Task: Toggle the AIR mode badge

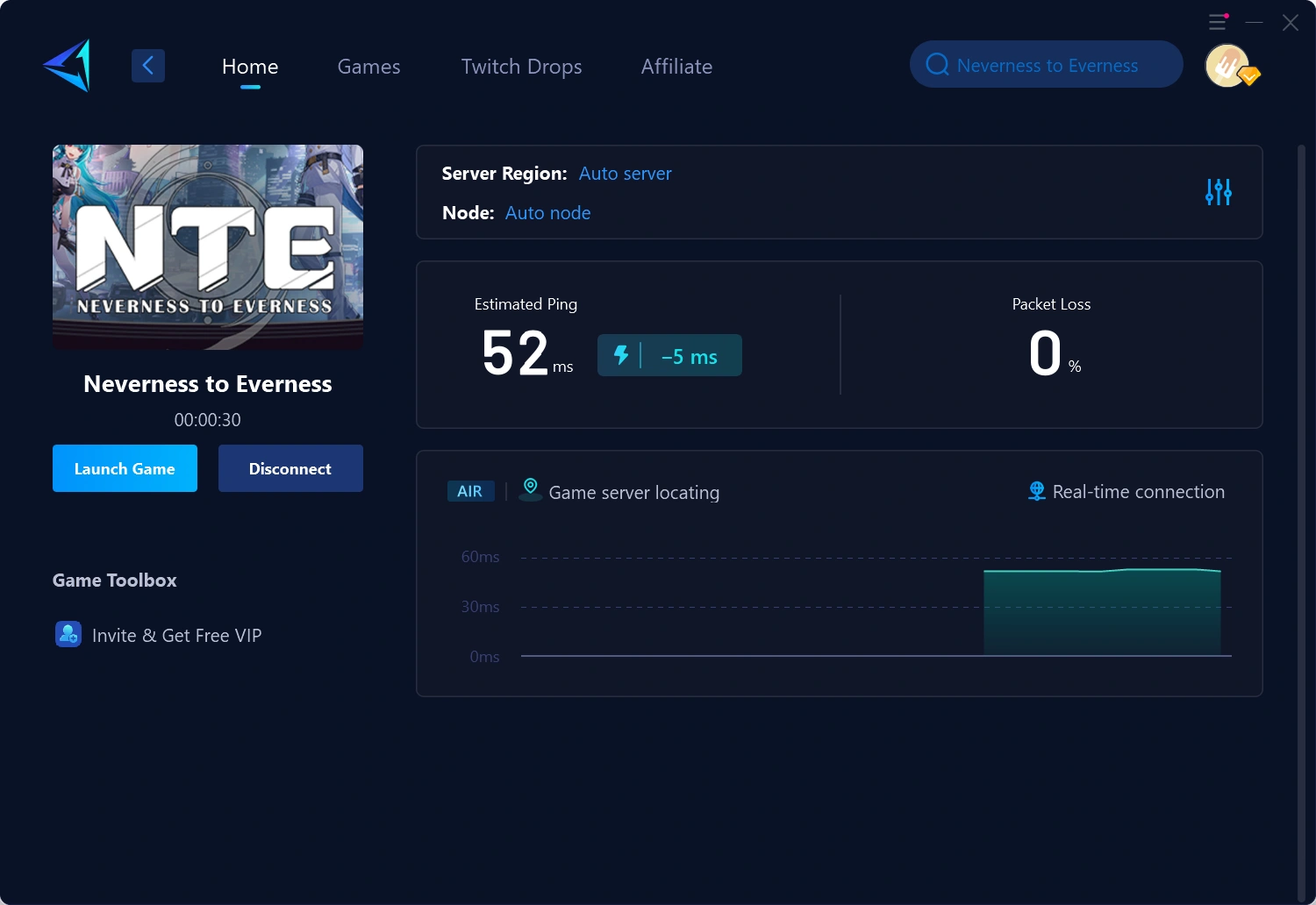Action: (470, 491)
